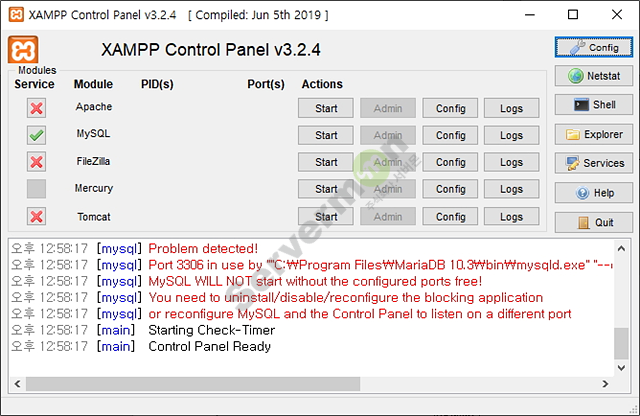The image size is (640, 416).
Task: Open the MySQL Admin button
Action: coord(388,135)
